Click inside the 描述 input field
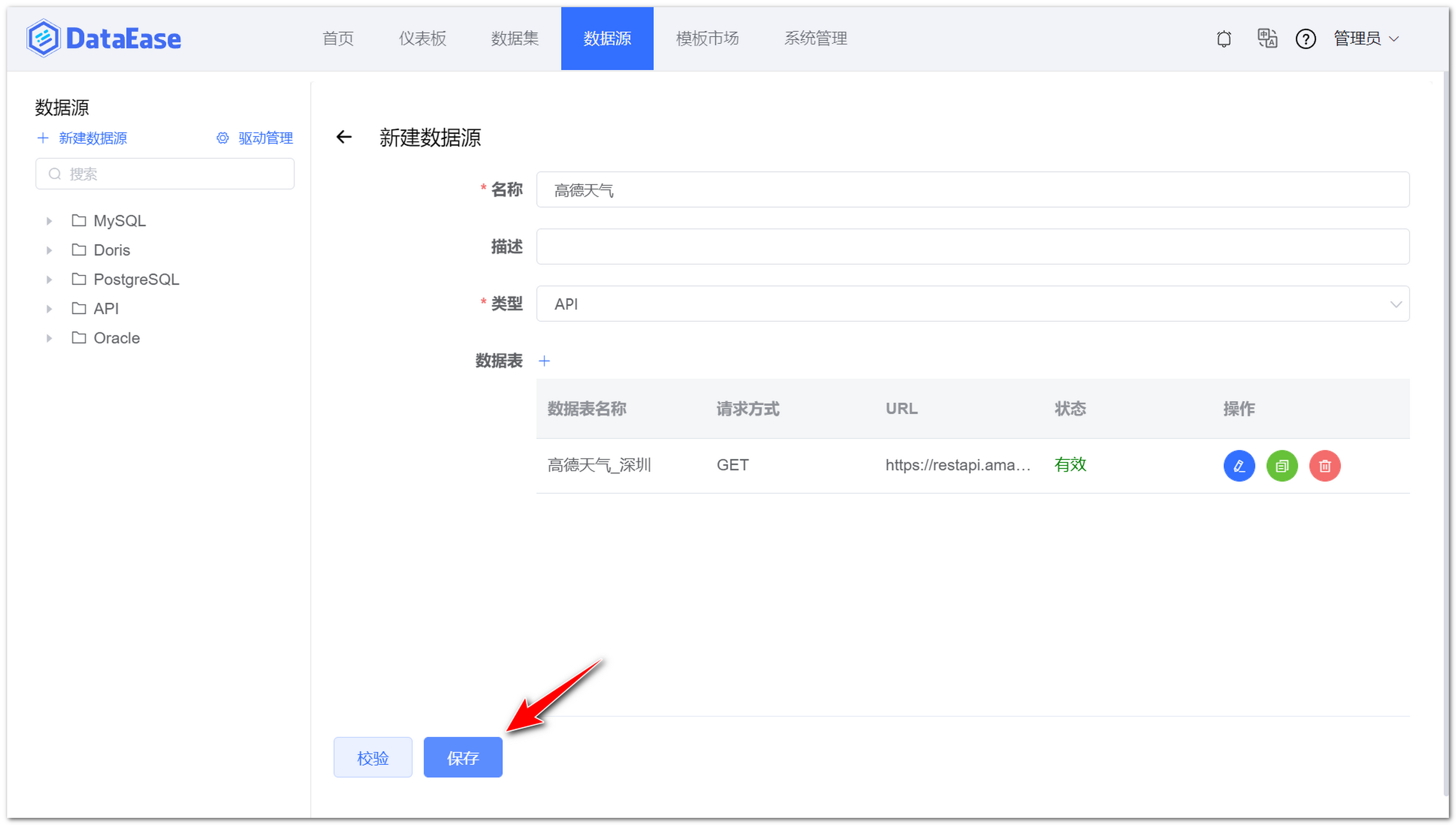 coord(963,247)
